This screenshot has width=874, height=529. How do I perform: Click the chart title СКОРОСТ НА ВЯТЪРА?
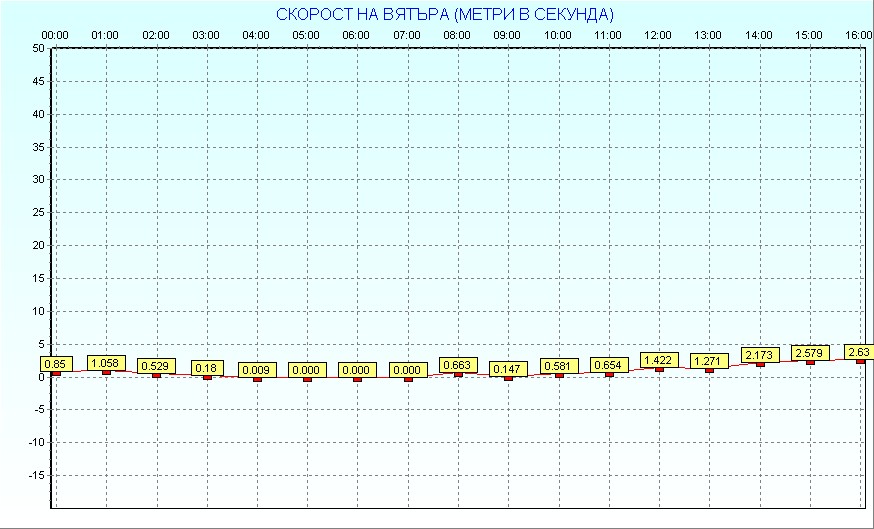pos(445,14)
